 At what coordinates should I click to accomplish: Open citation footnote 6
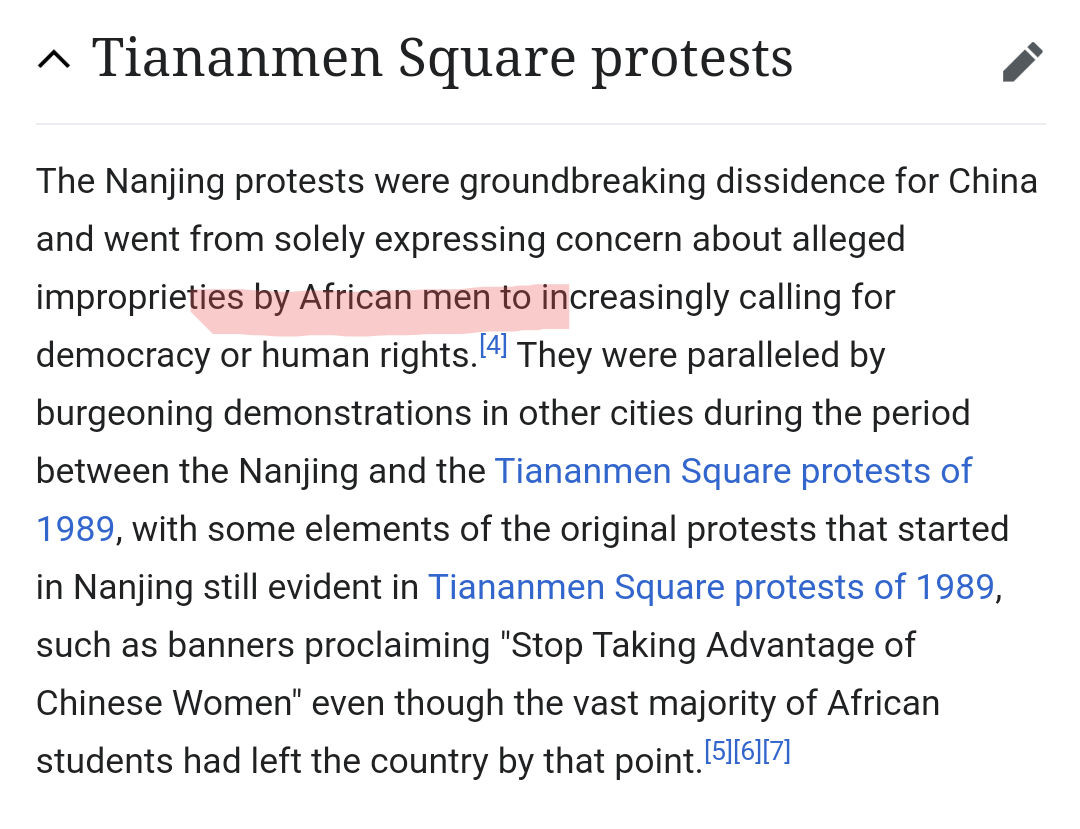pyautogui.click(x=748, y=752)
